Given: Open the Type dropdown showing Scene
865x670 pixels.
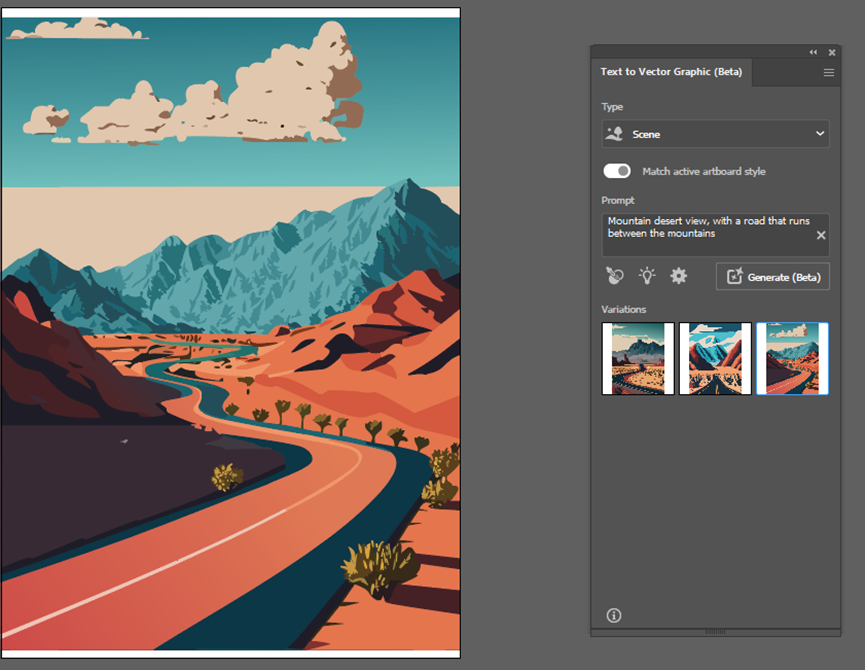Looking at the screenshot, I should 715,134.
